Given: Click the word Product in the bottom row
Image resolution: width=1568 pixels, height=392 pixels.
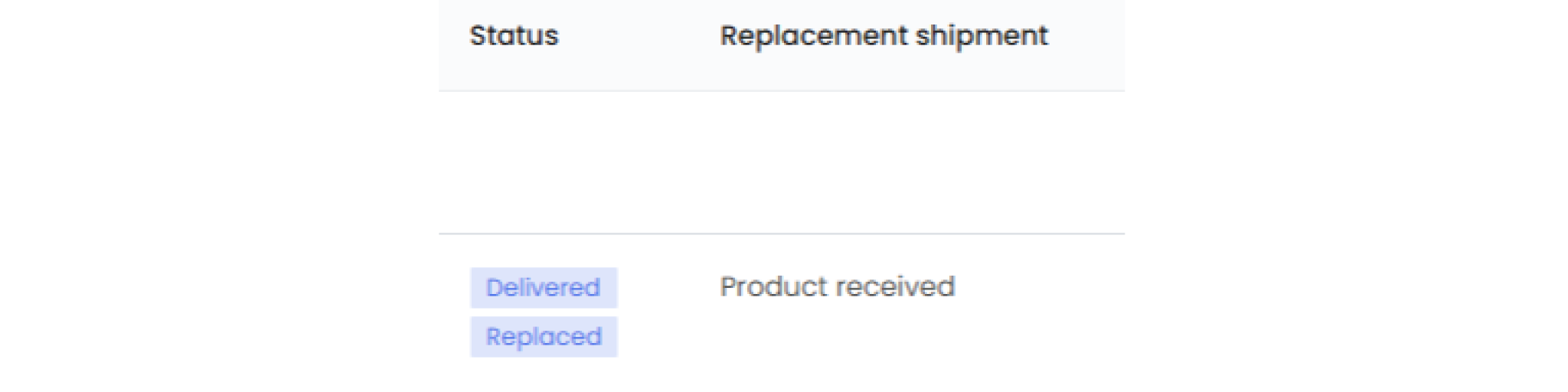Looking at the screenshot, I should tap(771, 287).
